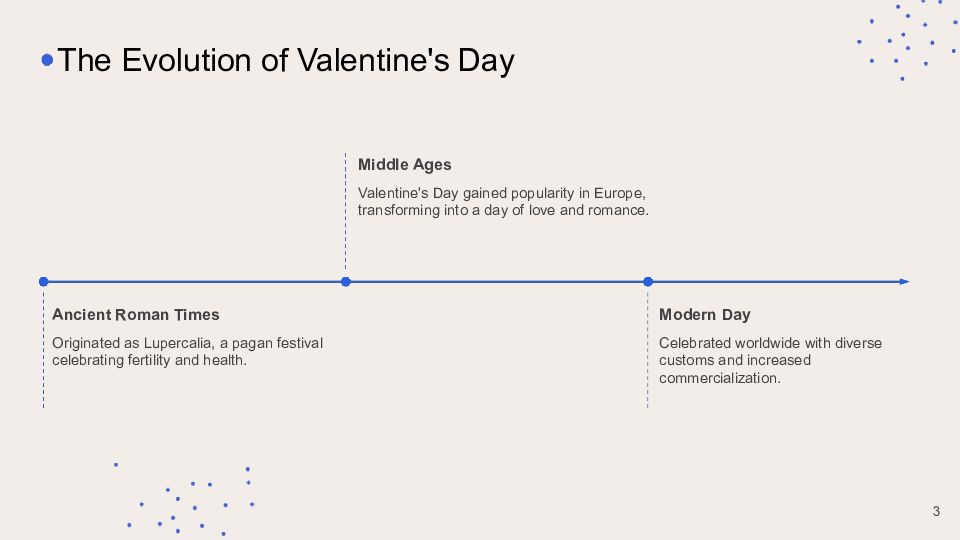Viewport: 960px width, 540px height.
Task: Click the slide number 3
Action: point(936,512)
